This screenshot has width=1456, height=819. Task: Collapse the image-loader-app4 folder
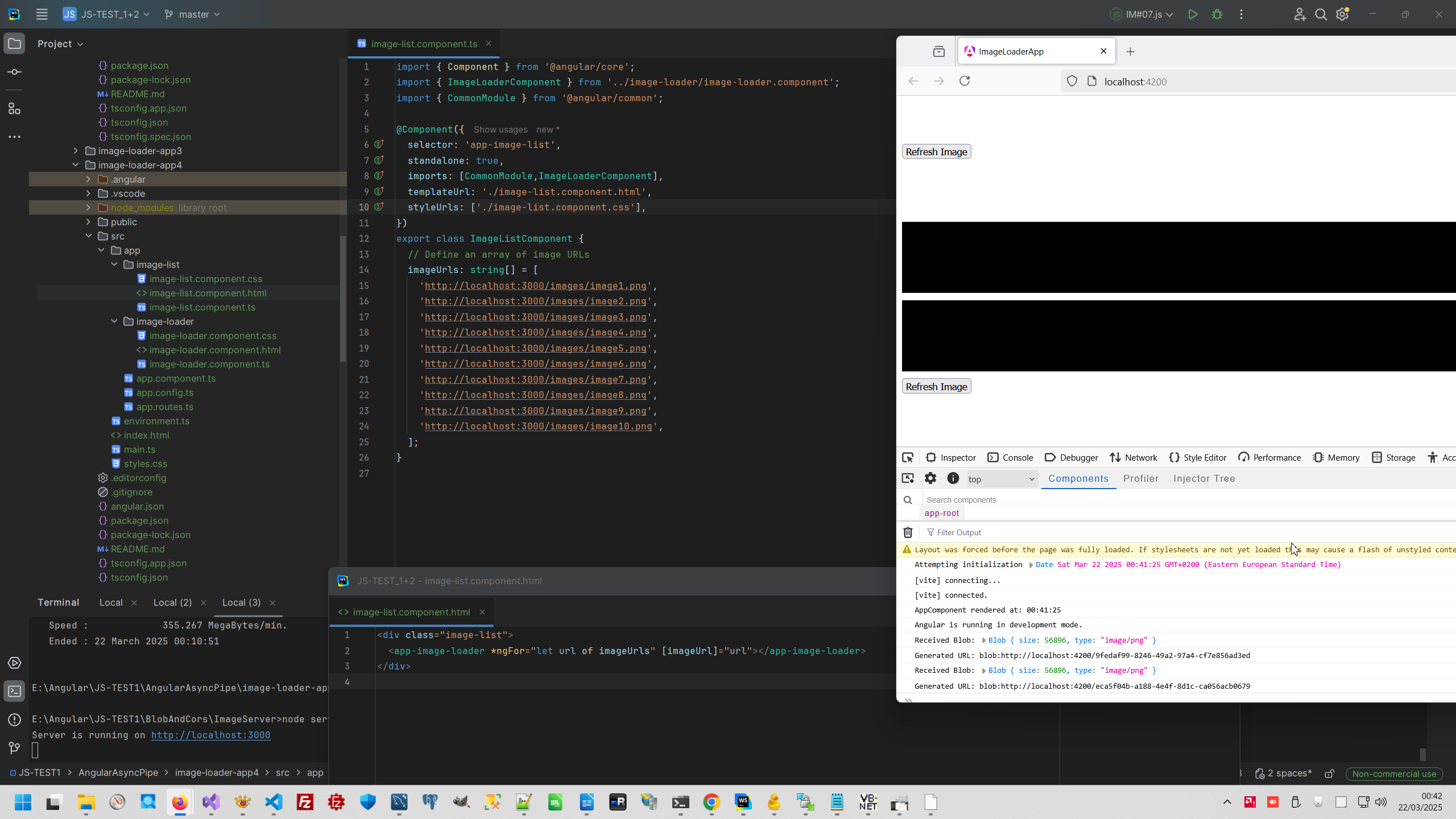[x=76, y=165]
